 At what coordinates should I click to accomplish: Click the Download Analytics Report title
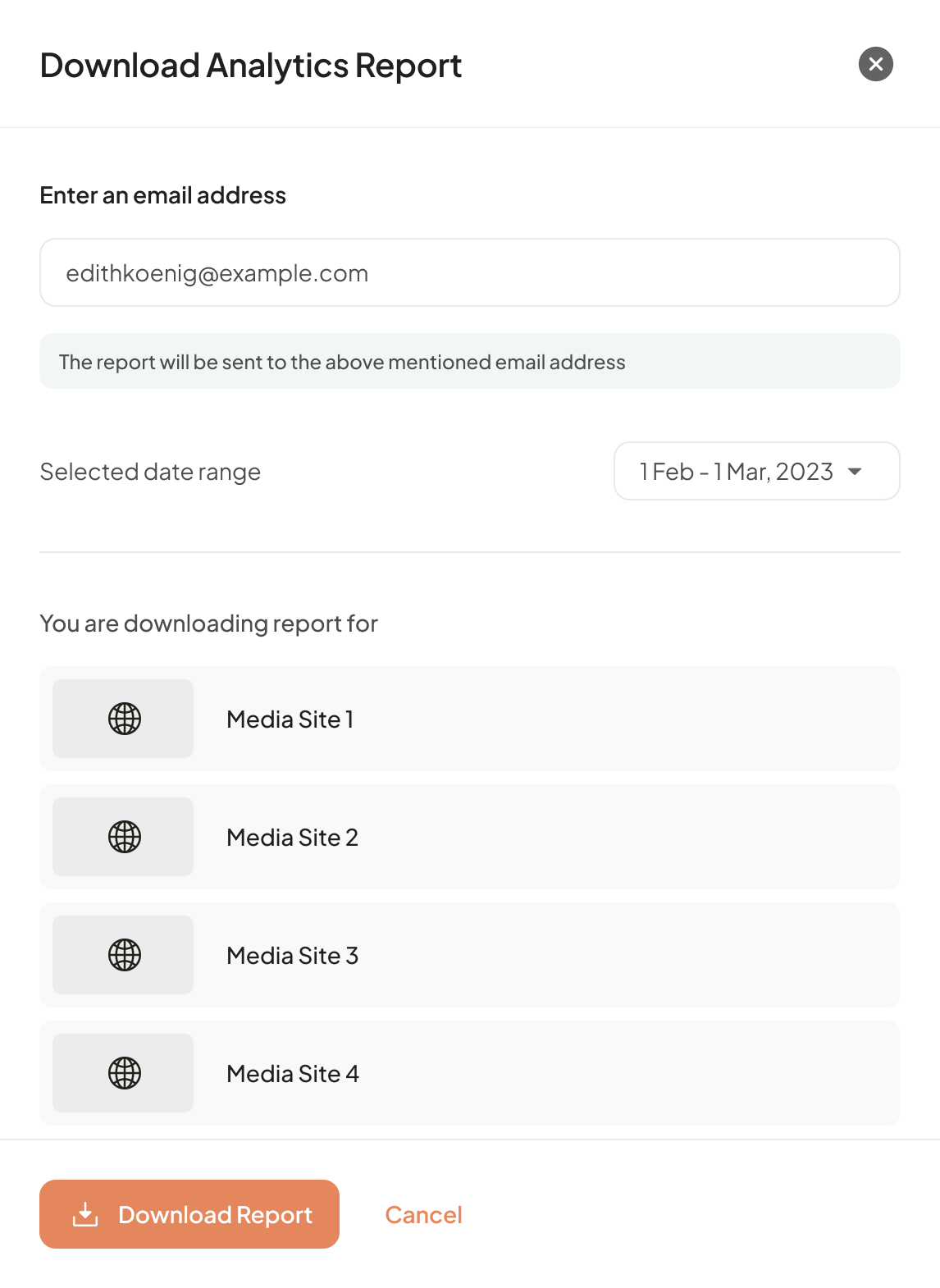pos(251,66)
